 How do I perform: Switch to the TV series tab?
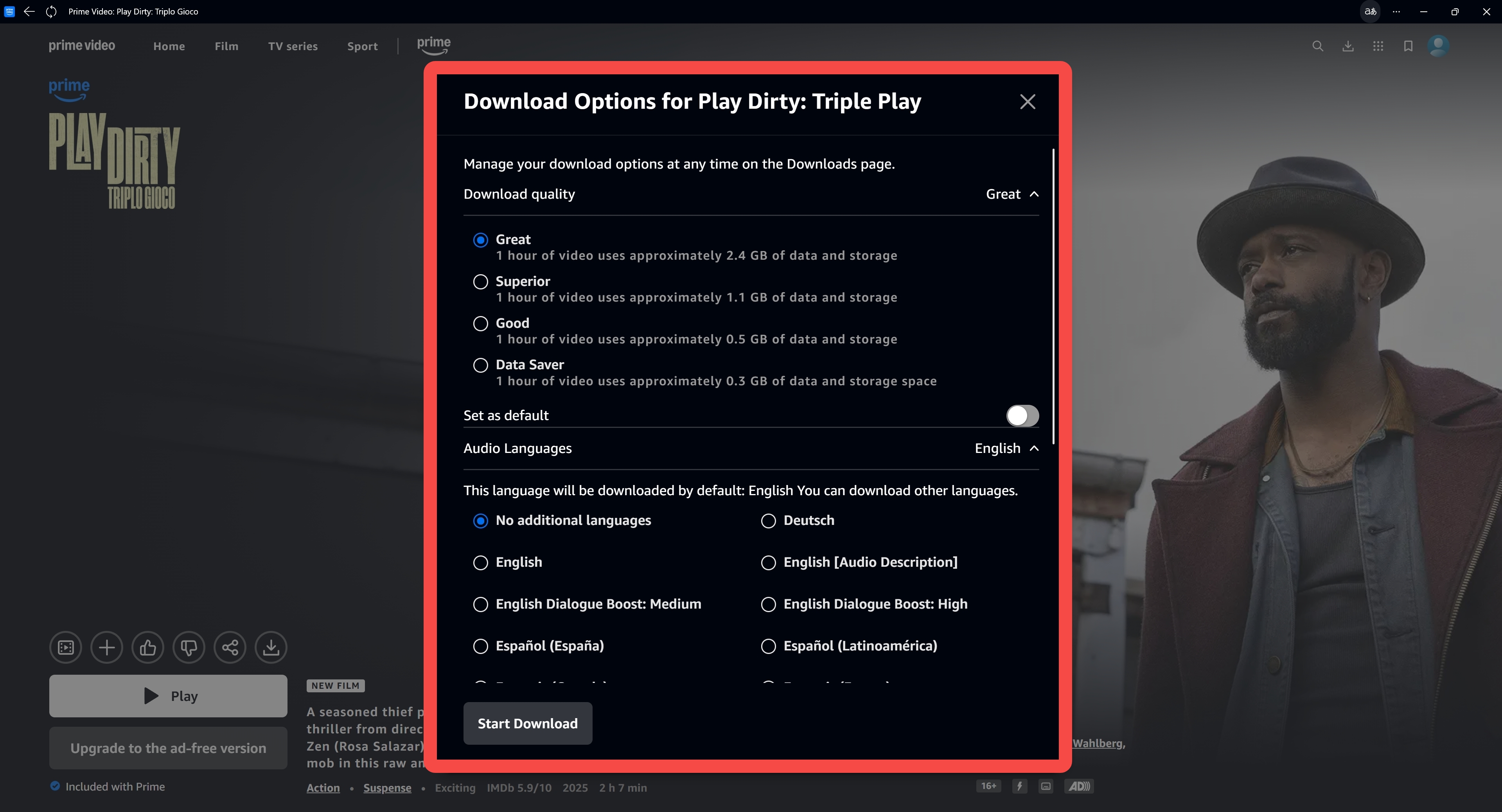[x=293, y=46]
